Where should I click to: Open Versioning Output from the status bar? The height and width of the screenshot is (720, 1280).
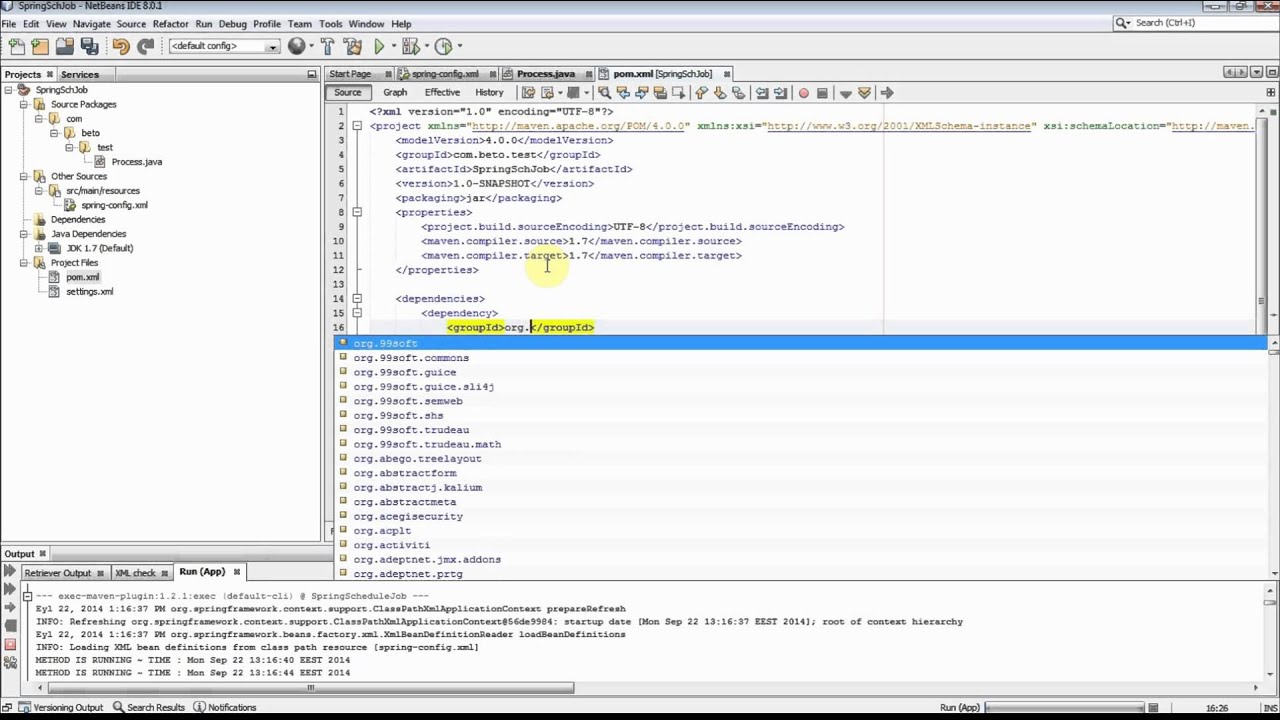pos(59,708)
